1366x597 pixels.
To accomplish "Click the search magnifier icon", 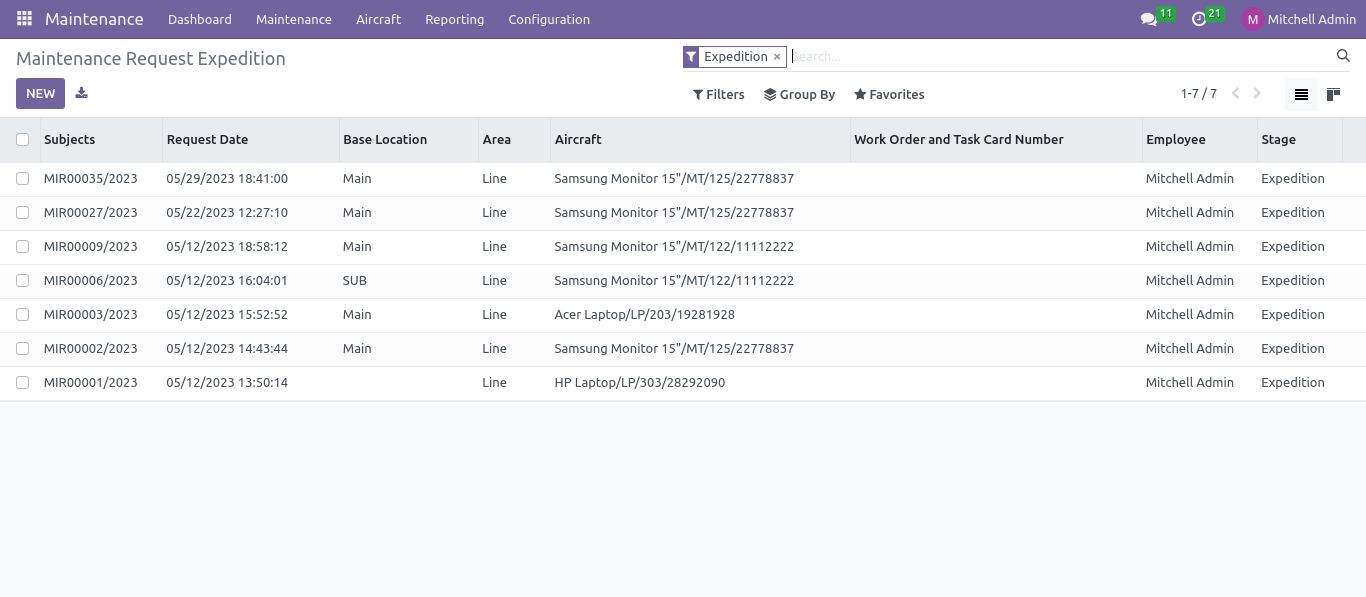I will point(1343,56).
